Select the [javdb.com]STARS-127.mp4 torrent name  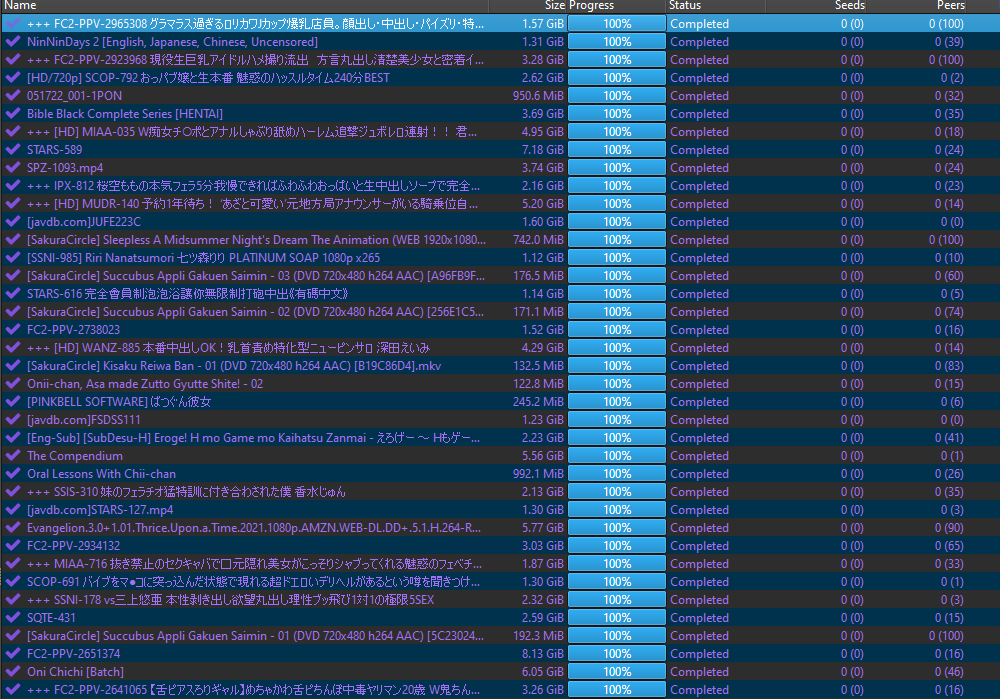[x=99, y=510]
